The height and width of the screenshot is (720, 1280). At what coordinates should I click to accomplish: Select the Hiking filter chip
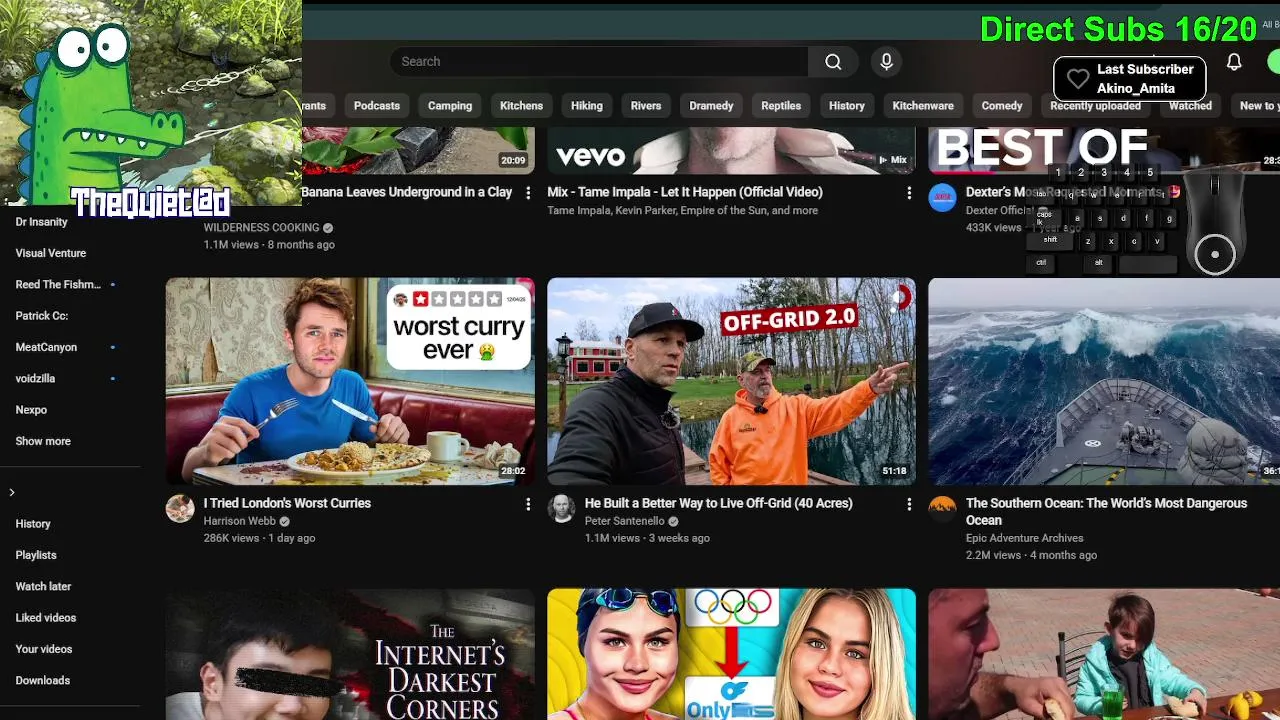click(587, 106)
